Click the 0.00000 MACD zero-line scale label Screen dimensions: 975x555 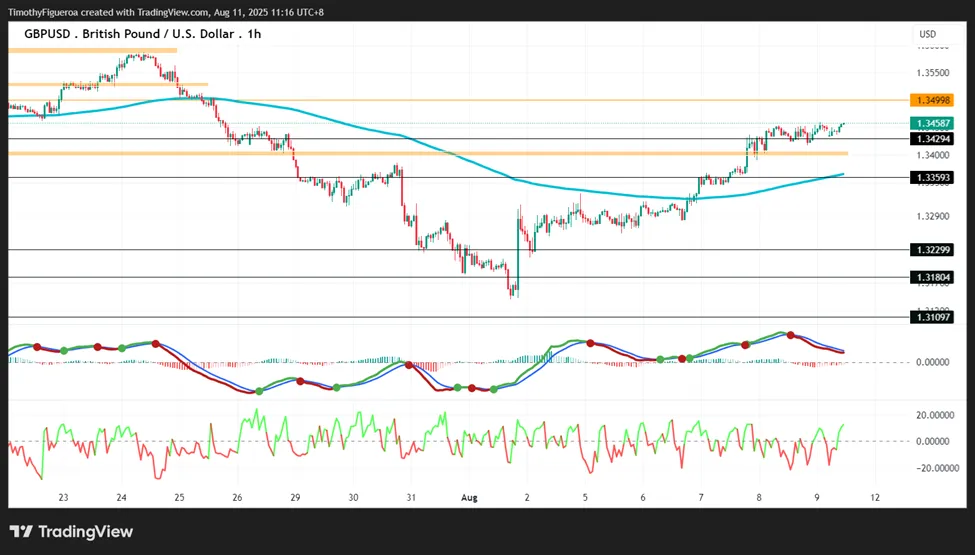point(933,362)
